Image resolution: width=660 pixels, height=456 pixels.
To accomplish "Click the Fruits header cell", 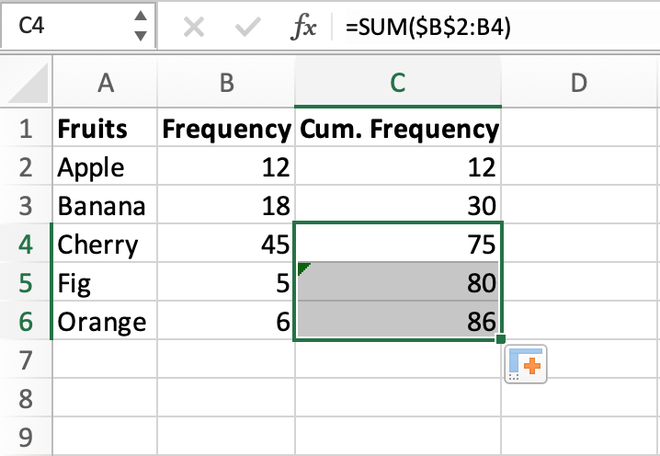I will [x=105, y=128].
